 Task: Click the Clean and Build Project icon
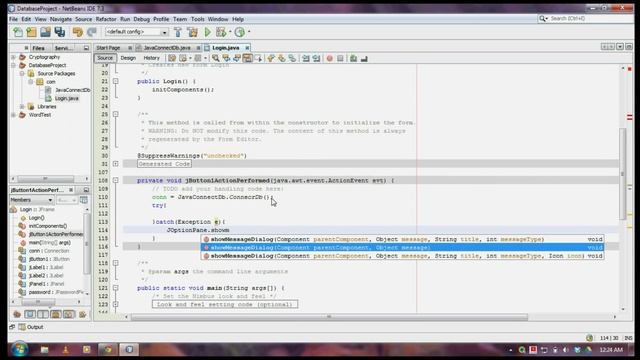pos(193,32)
